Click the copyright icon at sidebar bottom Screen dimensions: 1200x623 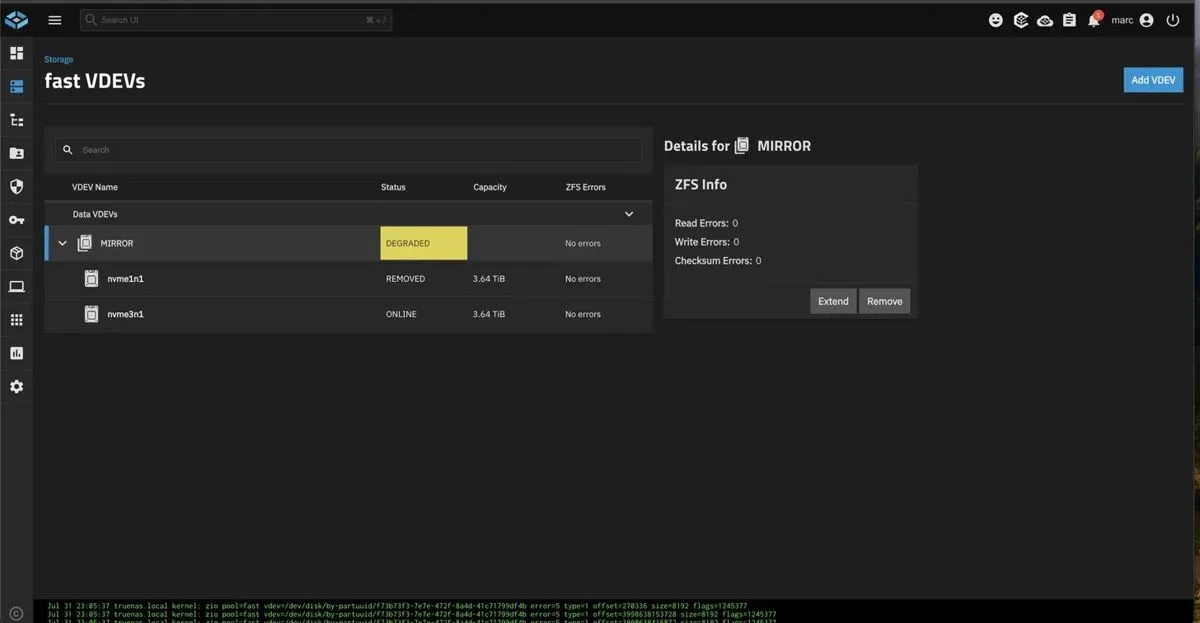click(16, 613)
